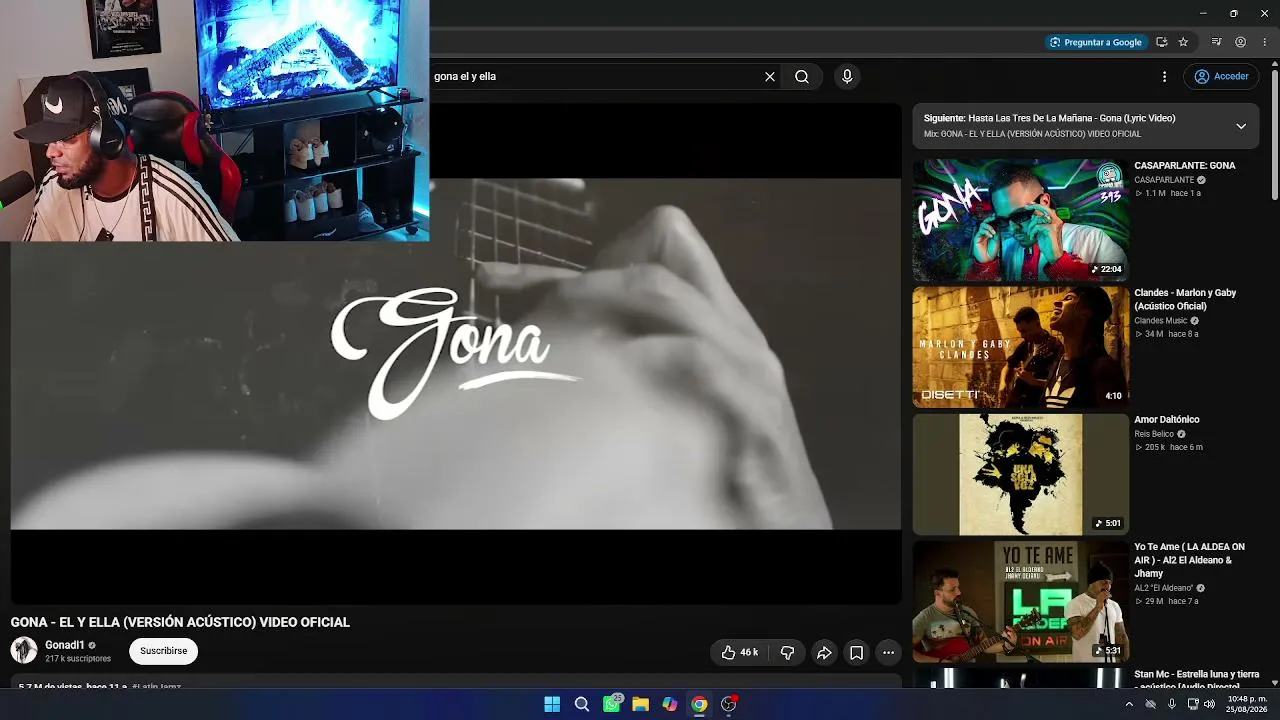The height and width of the screenshot is (720, 1280).
Task: Open Windows taskbar search
Action: click(x=581, y=704)
